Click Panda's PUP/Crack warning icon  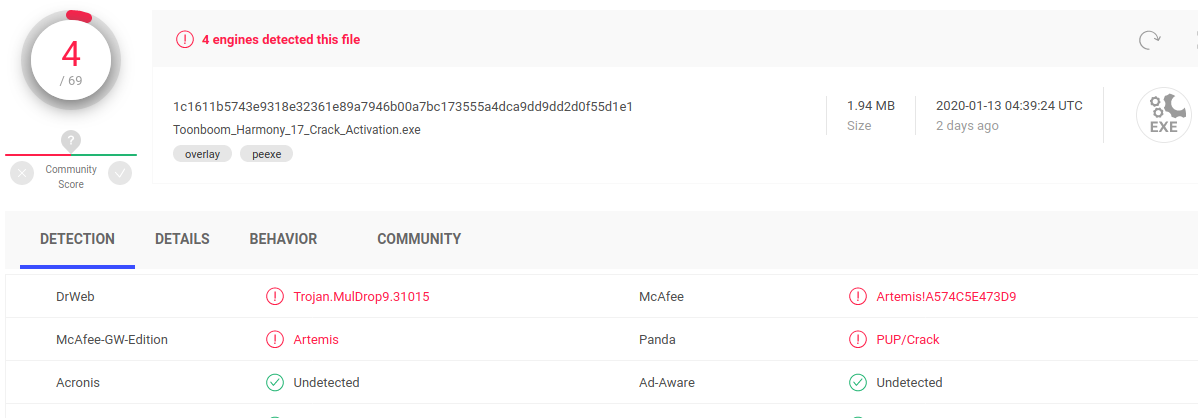tap(857, 340)
